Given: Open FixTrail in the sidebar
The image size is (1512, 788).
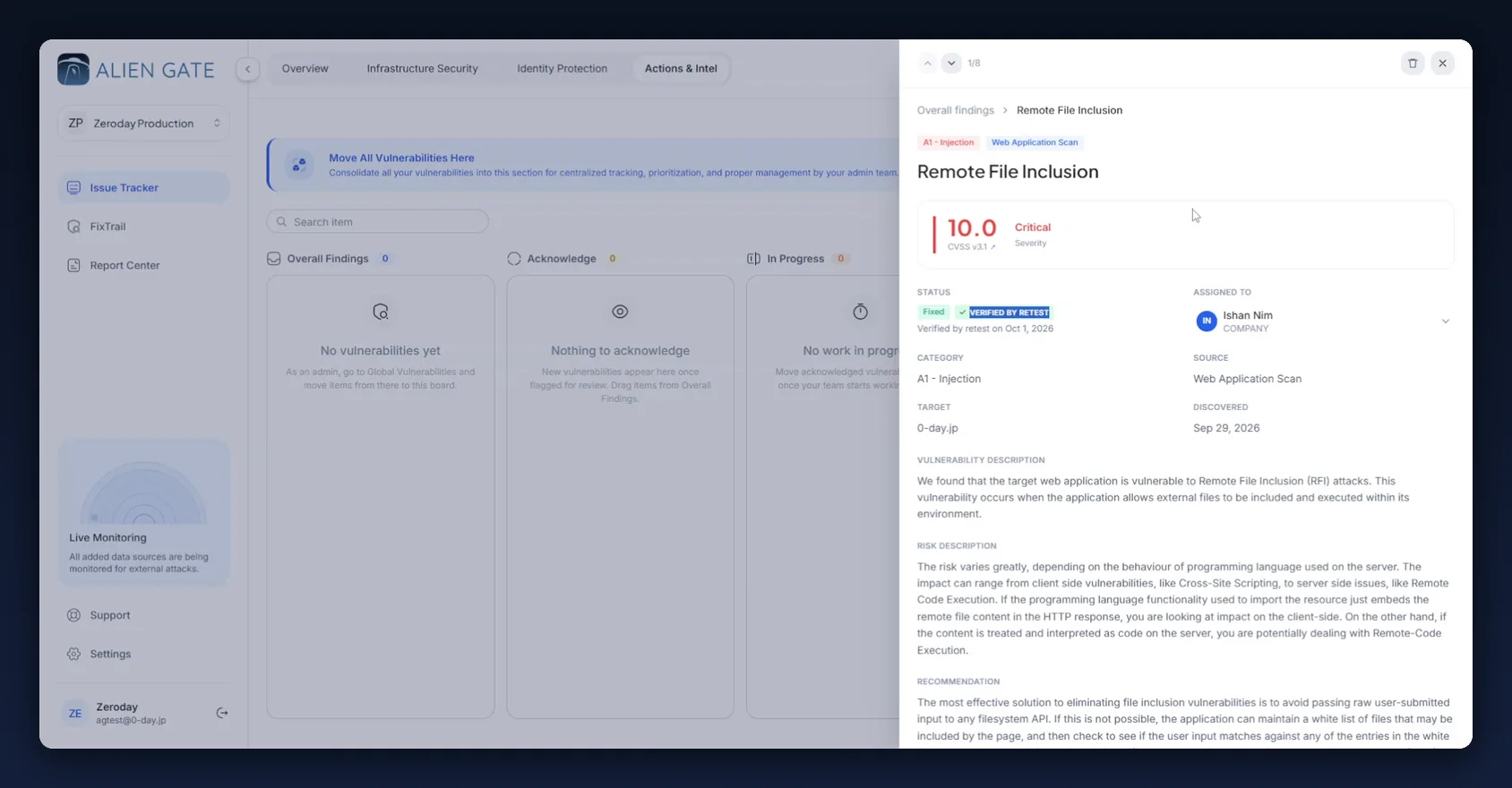Looking at the screenshot, I should (144, 227).
